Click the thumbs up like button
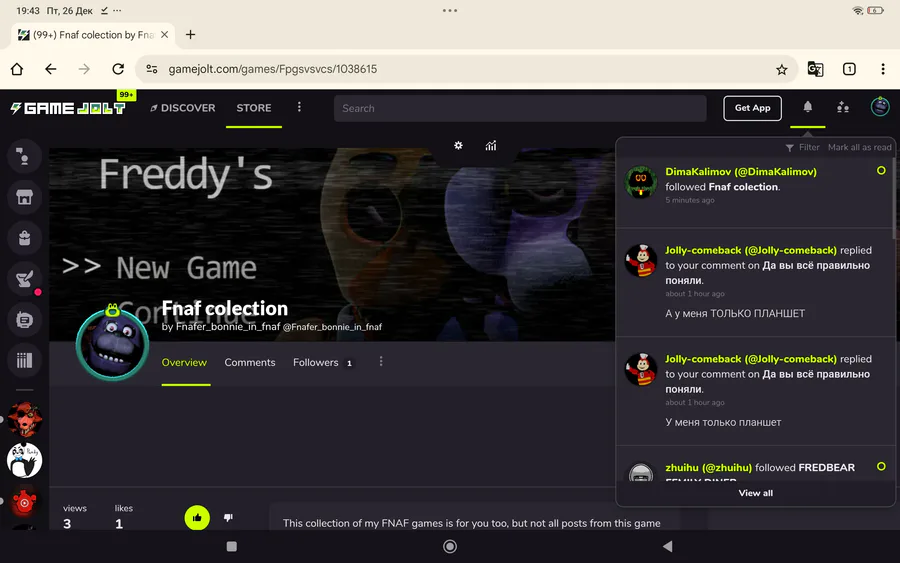This screenshot has width=900, height=563. (x=197, y=518)
